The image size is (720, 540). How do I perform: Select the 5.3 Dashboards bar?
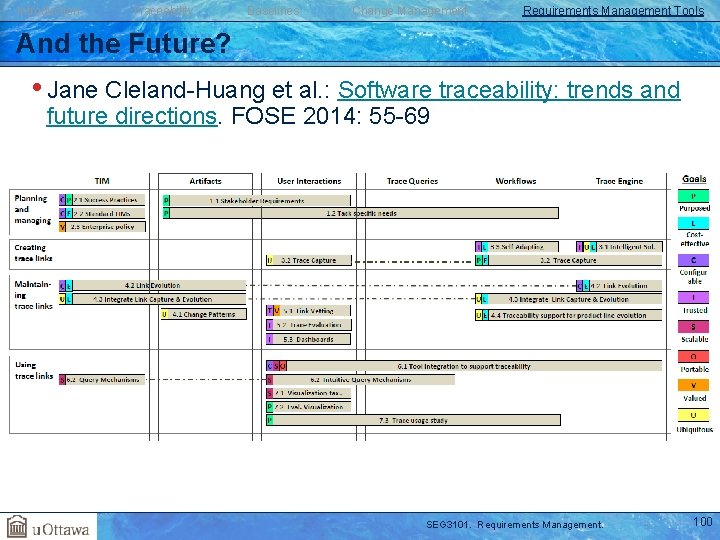pos(309,339)
